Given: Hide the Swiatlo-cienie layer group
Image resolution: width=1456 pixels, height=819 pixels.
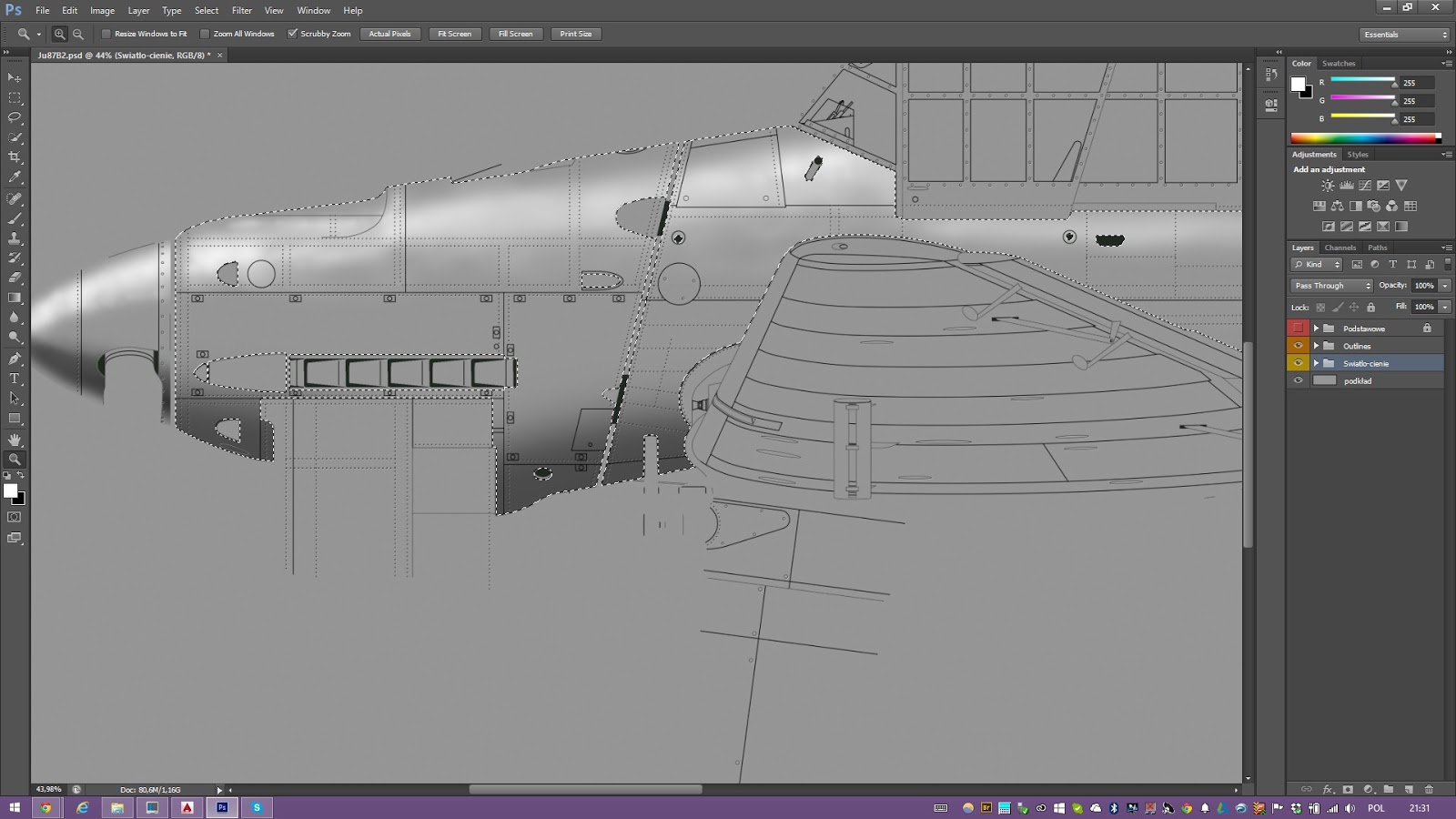Looking at the screenshot, I should click(x=1298, y=363).
